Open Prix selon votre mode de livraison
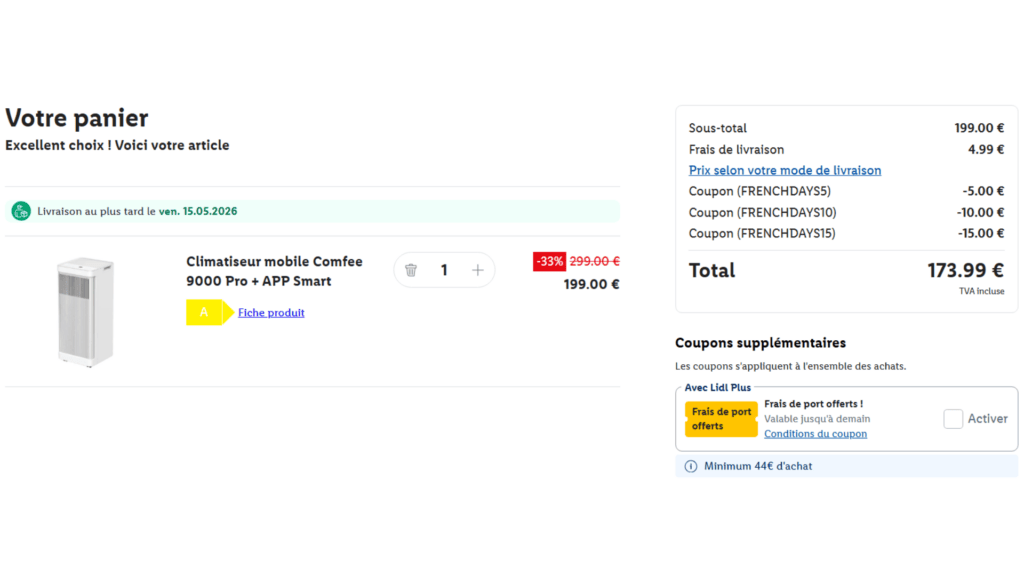This screenshot has height=576, width=1024. click(784, 170)
